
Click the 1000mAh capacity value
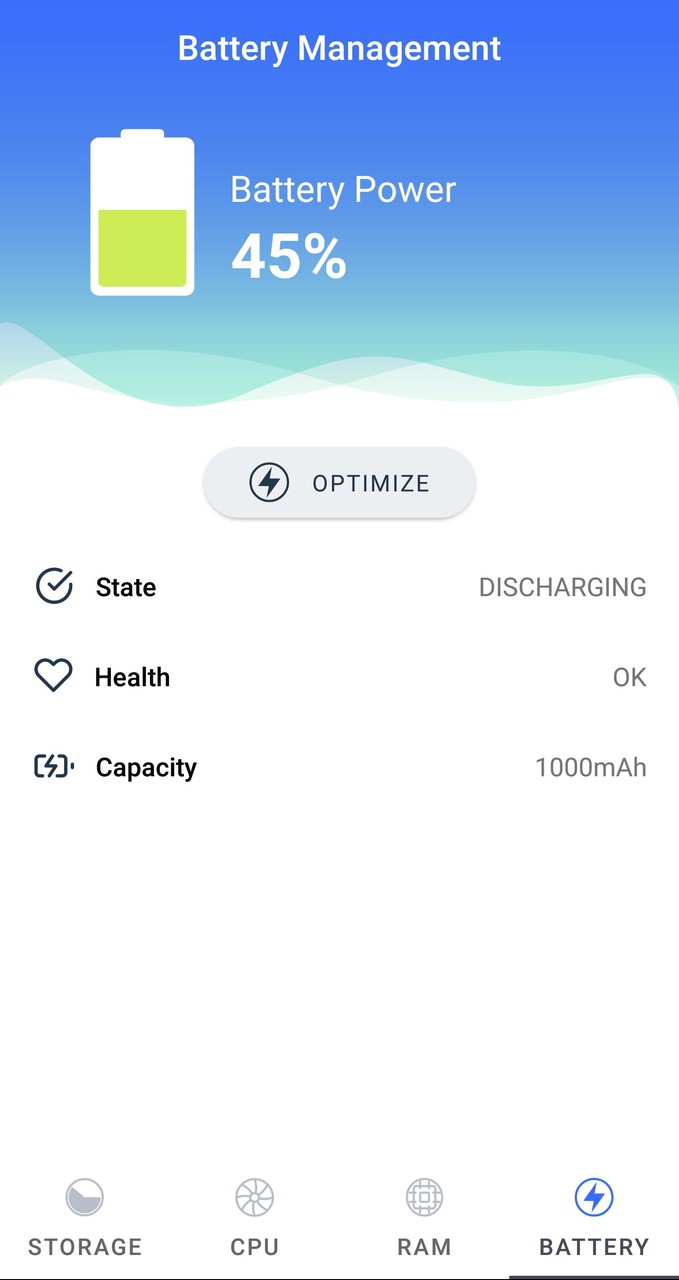[x=590, y=767]
